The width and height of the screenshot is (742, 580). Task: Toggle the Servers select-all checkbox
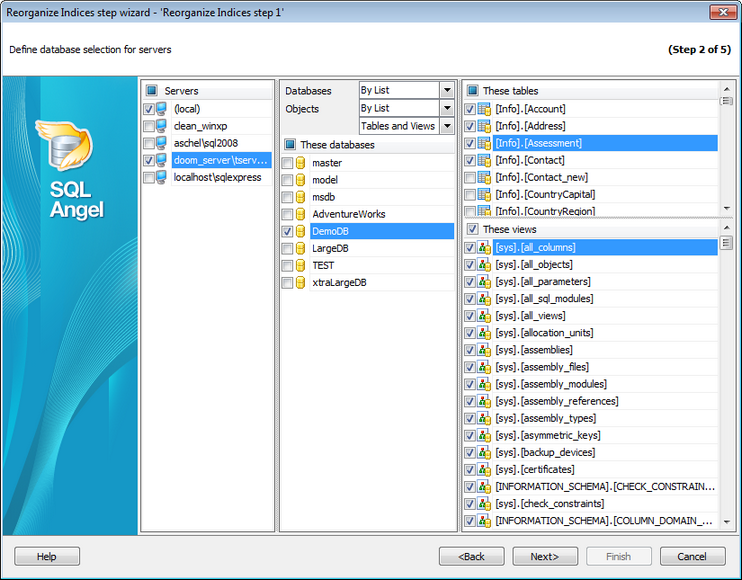(x=151, y=90)
